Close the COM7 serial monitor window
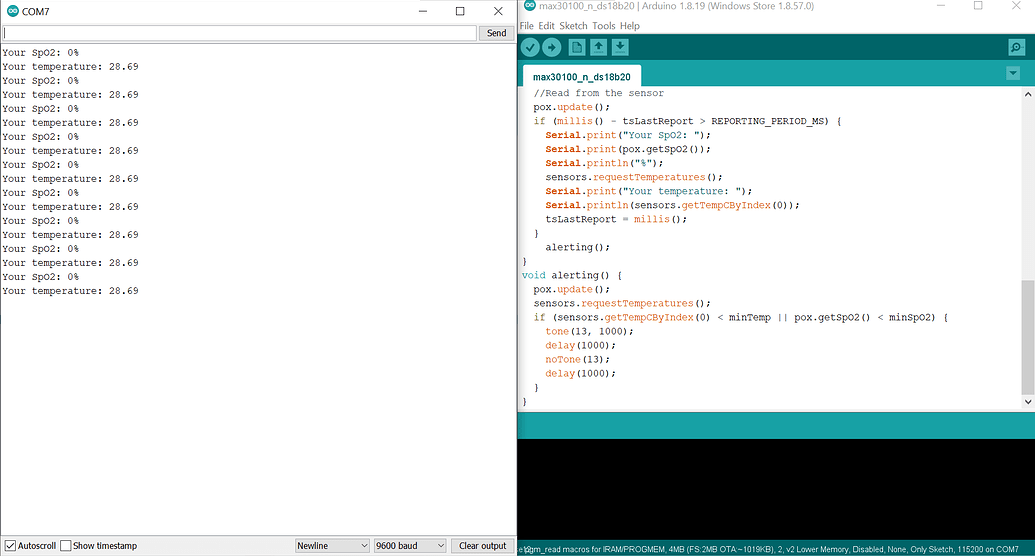 click(x=498, y=11)
